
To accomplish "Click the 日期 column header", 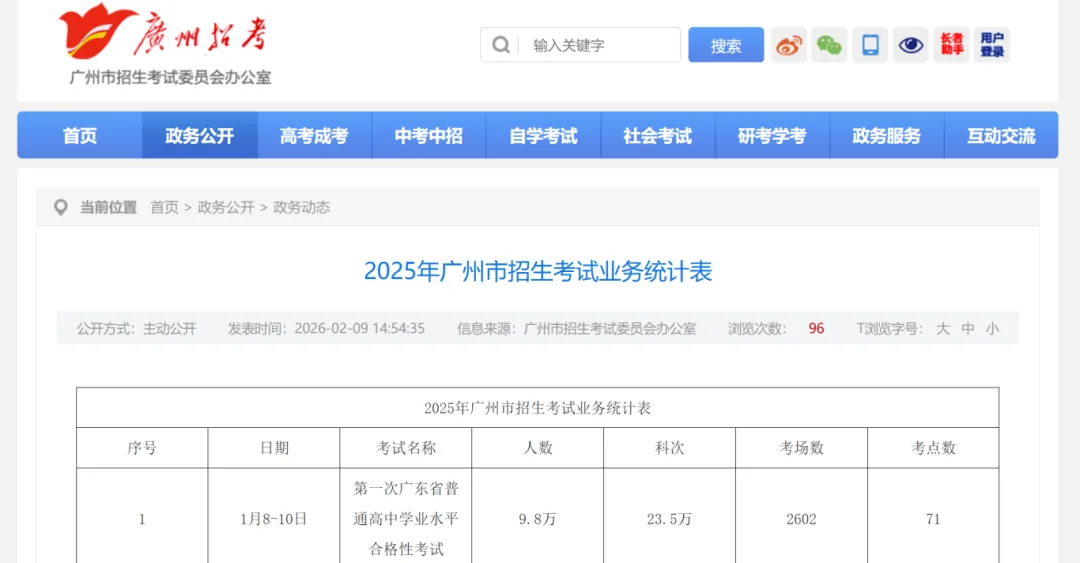I will [x=274, y=448].
